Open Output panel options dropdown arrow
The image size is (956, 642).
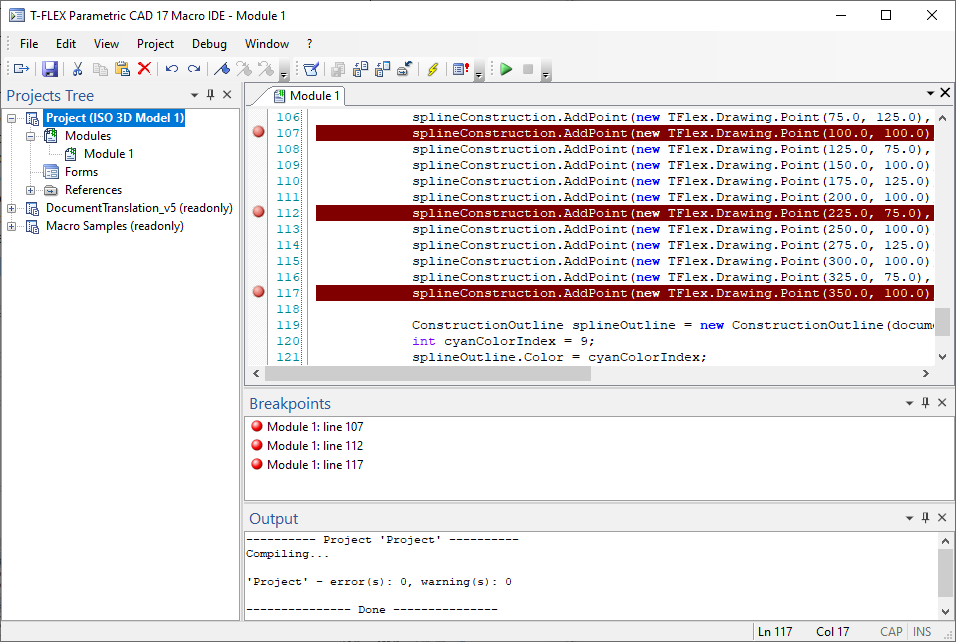click(909, 518)
